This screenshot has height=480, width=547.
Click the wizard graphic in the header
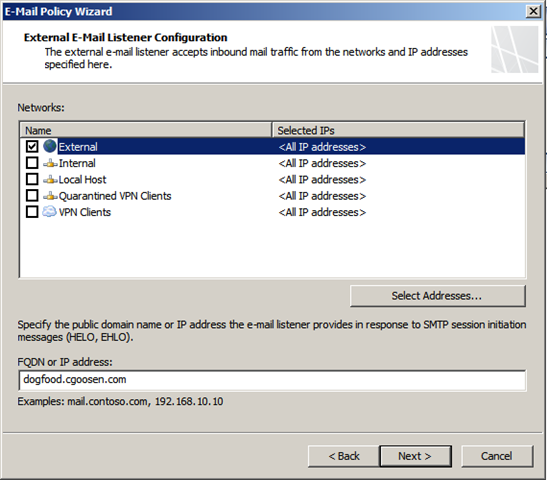(515, 50)
